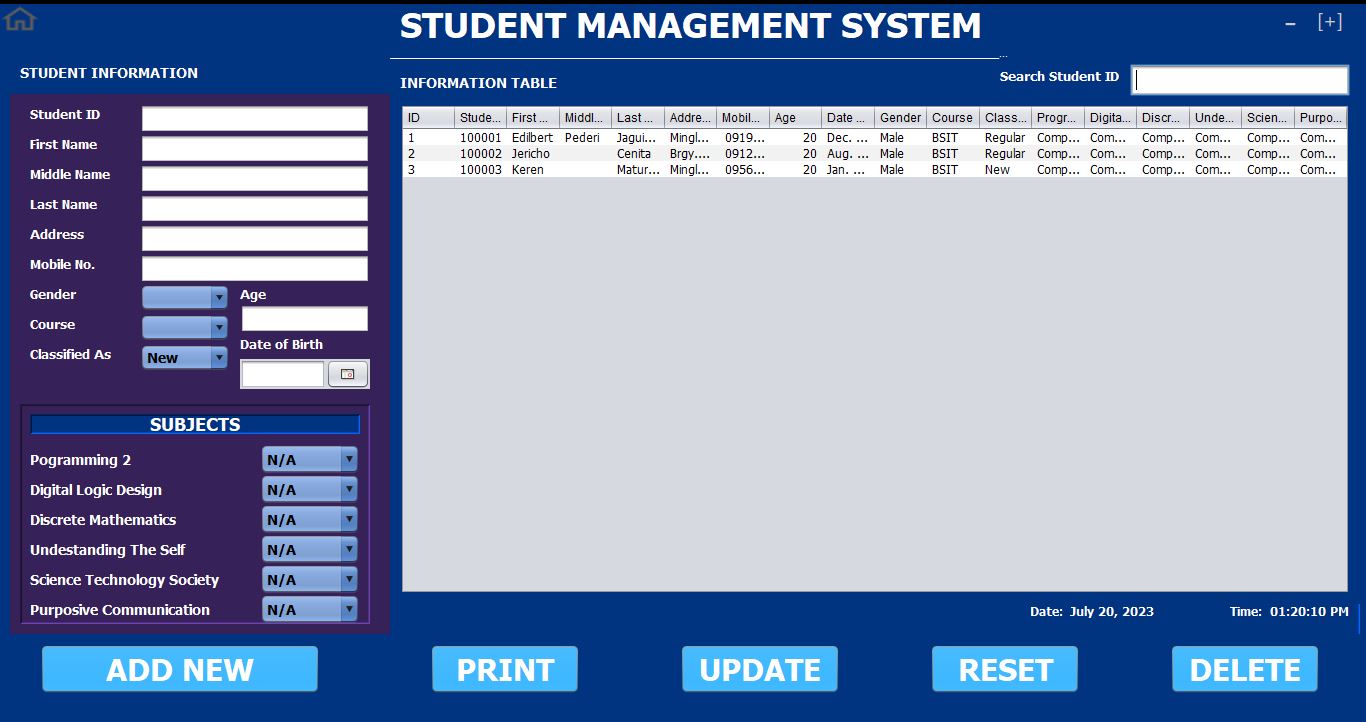Expand the Purposive Communication dropdown
This screenshot has width=1366, height=722.
pos(309,610)
